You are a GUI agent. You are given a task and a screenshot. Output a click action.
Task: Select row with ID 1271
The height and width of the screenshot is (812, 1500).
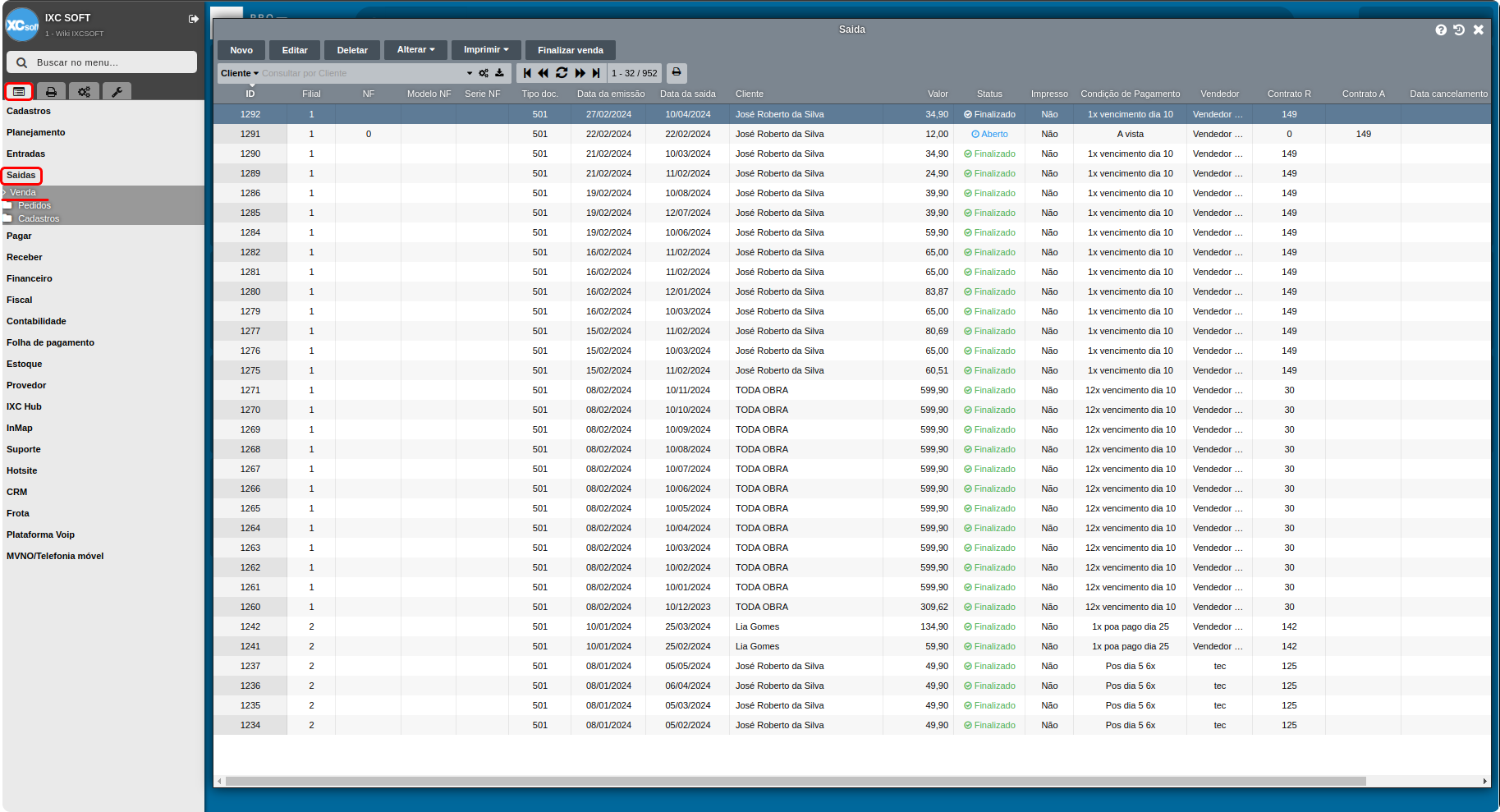pos(852,390)
